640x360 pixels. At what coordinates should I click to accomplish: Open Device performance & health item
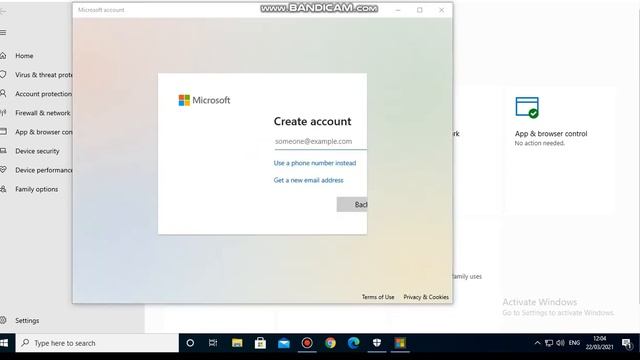point(44,170)
